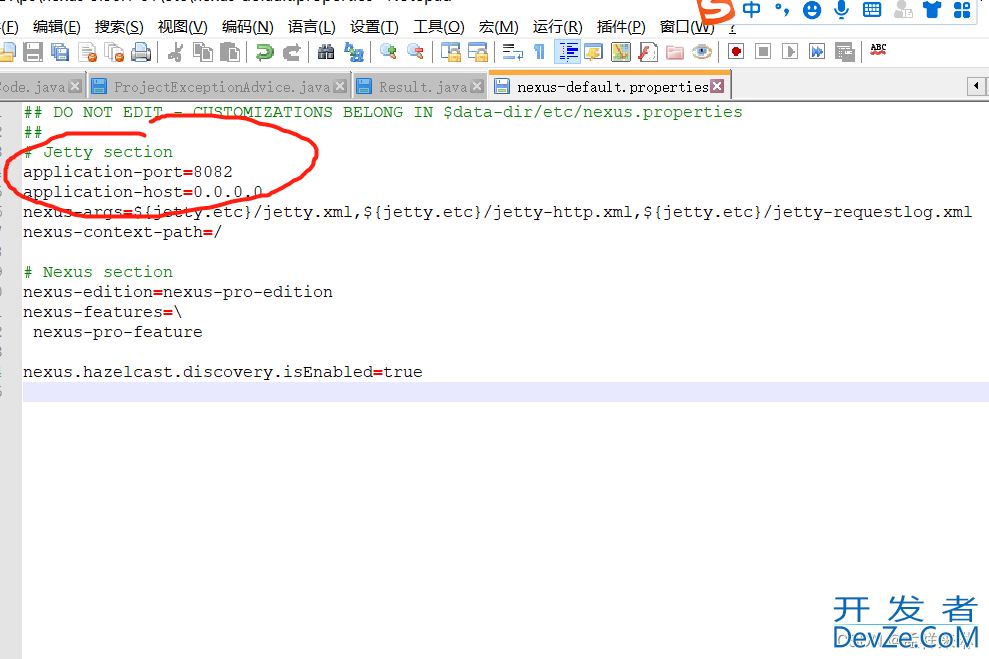Open Find dialog with binoculars icon

pyautogui.click(x=326, y=52)
